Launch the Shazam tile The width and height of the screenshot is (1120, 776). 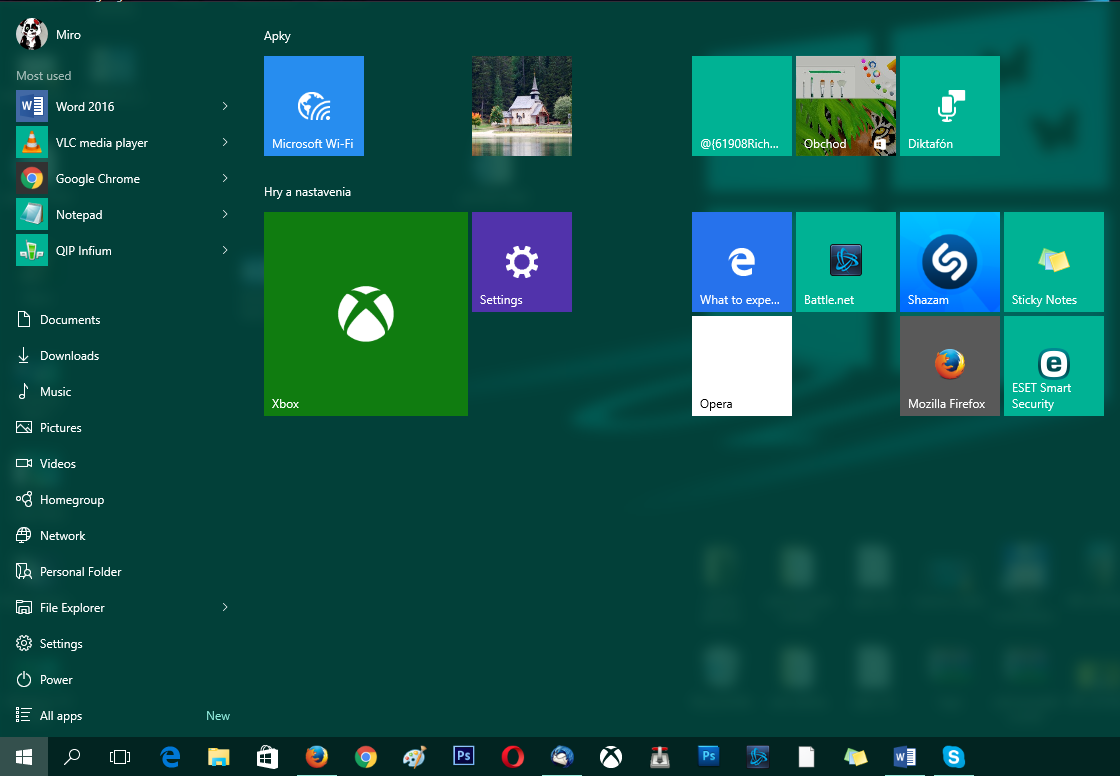949,262
